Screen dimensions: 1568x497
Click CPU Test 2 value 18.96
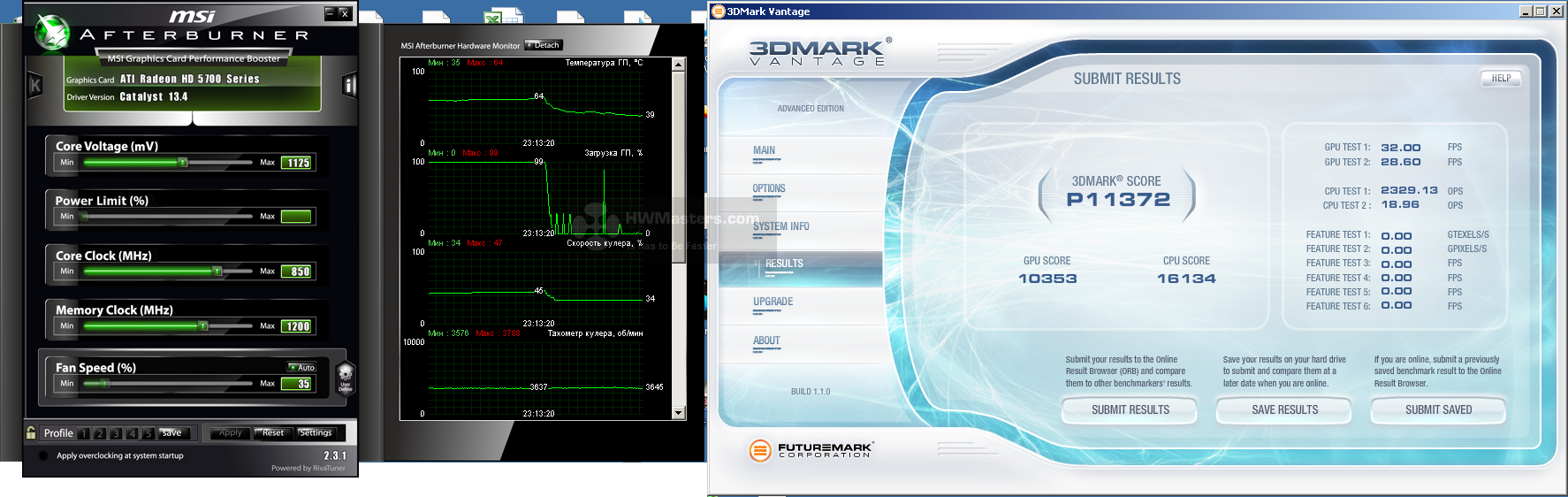(1400, 205)
